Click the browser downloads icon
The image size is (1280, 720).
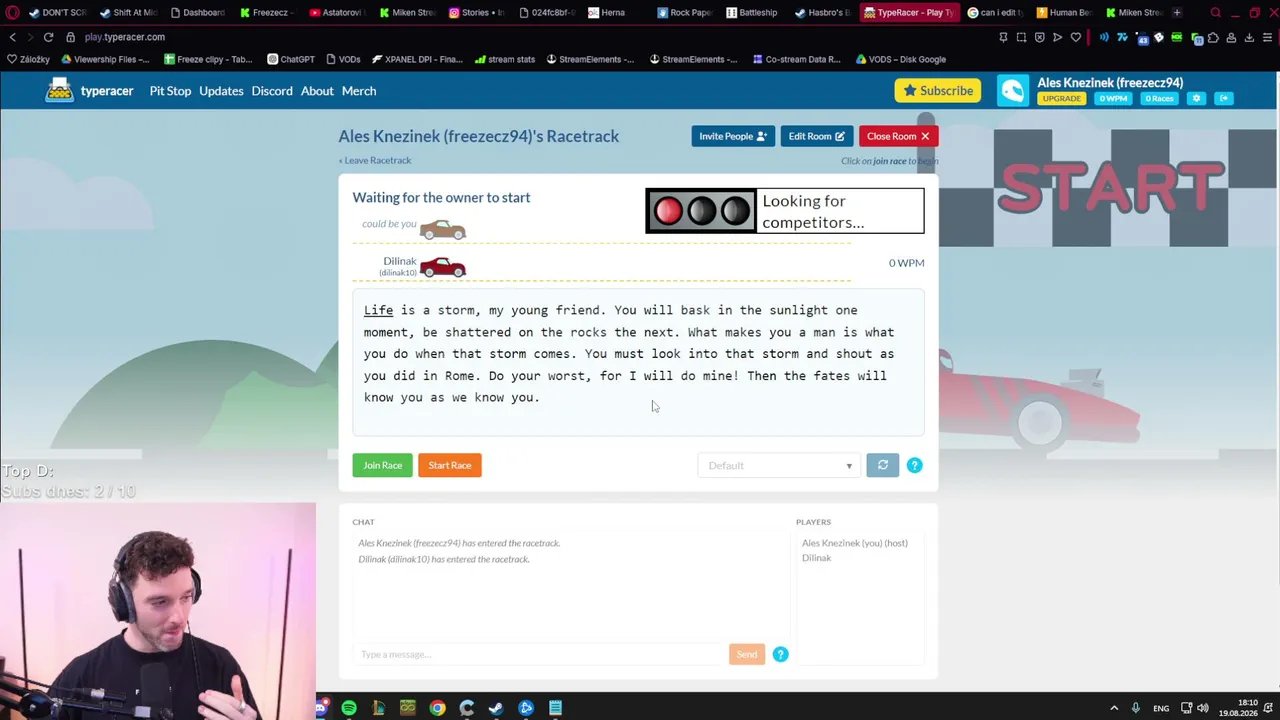coord(1249,37)
